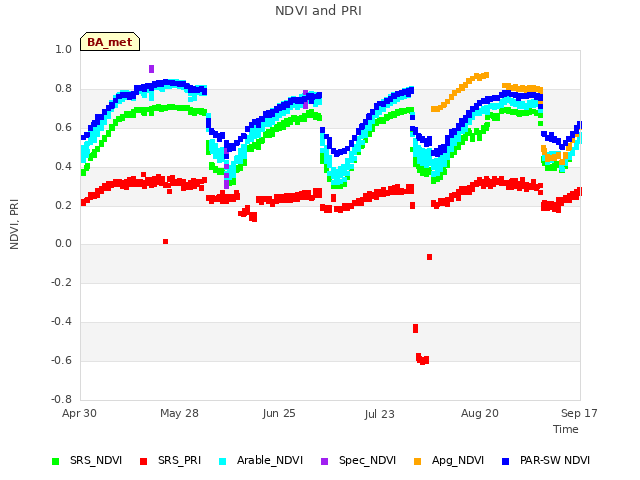Click the 1.0 y-axis tick label

(63, 49)
